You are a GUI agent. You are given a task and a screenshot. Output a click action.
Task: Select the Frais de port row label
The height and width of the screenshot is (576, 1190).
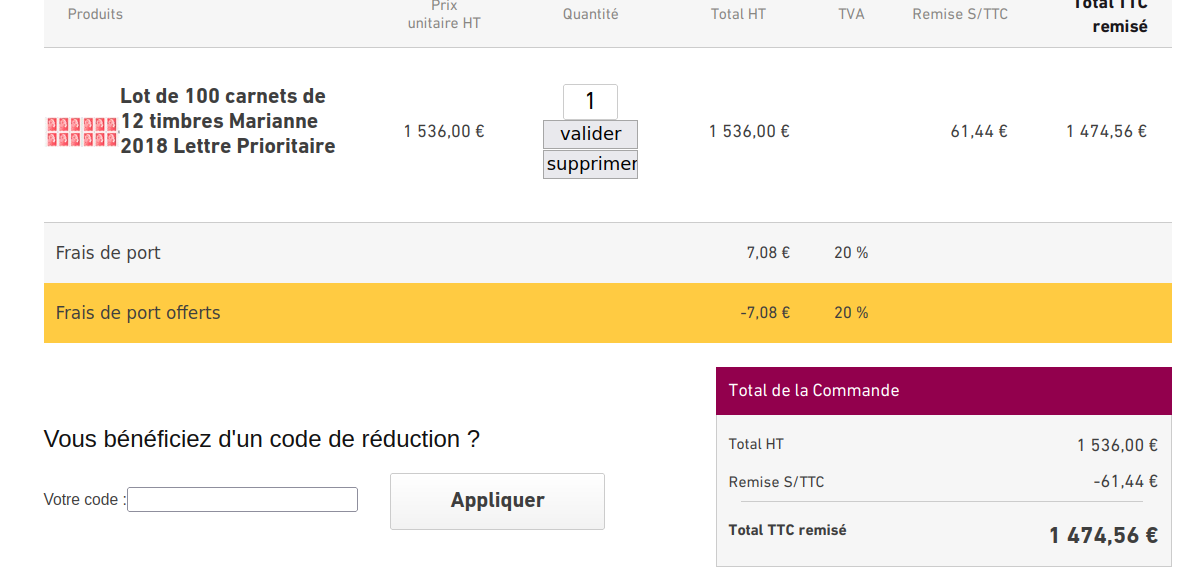pos(108,253)
